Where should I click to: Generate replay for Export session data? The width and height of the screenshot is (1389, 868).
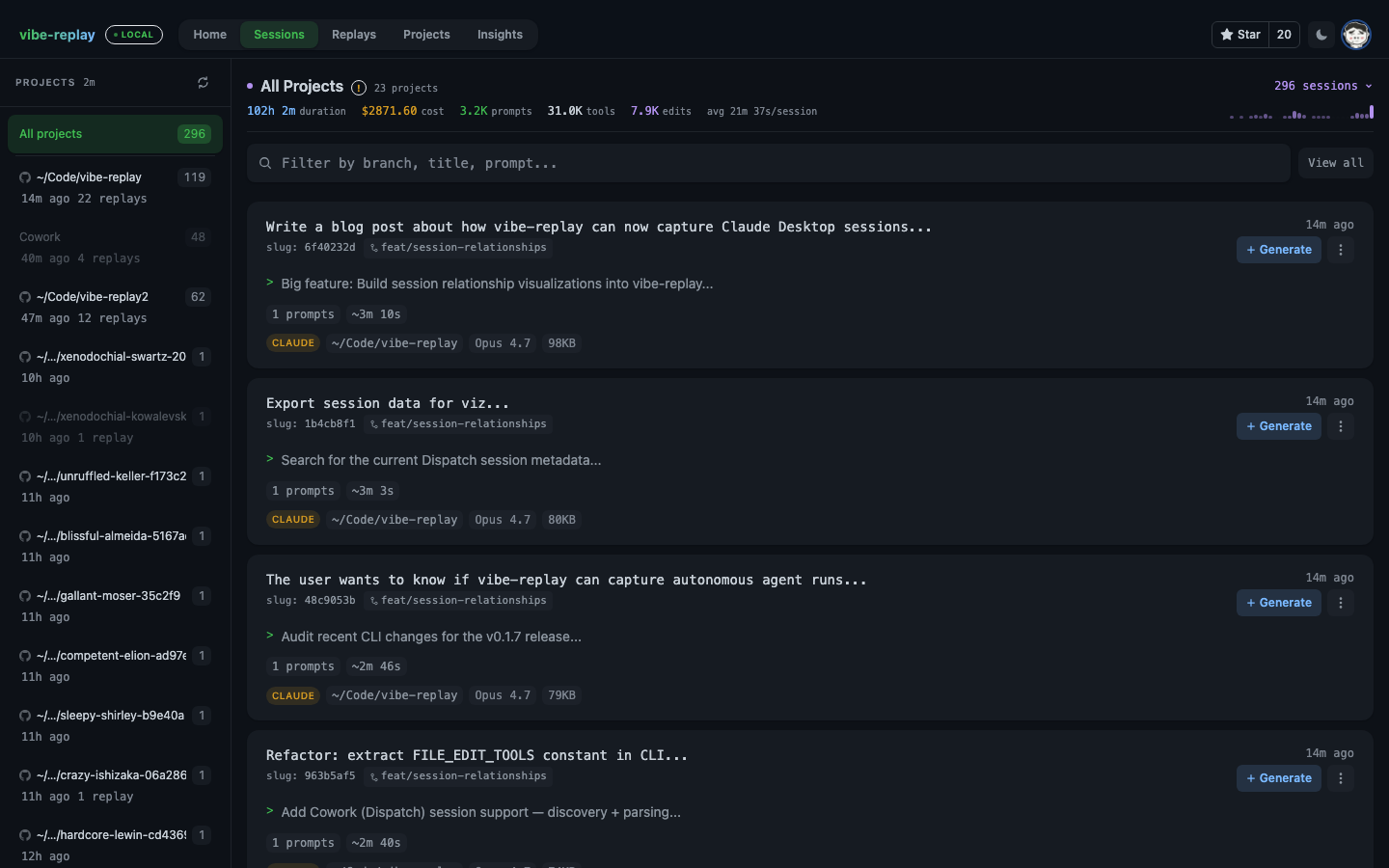coord(1279,426)
